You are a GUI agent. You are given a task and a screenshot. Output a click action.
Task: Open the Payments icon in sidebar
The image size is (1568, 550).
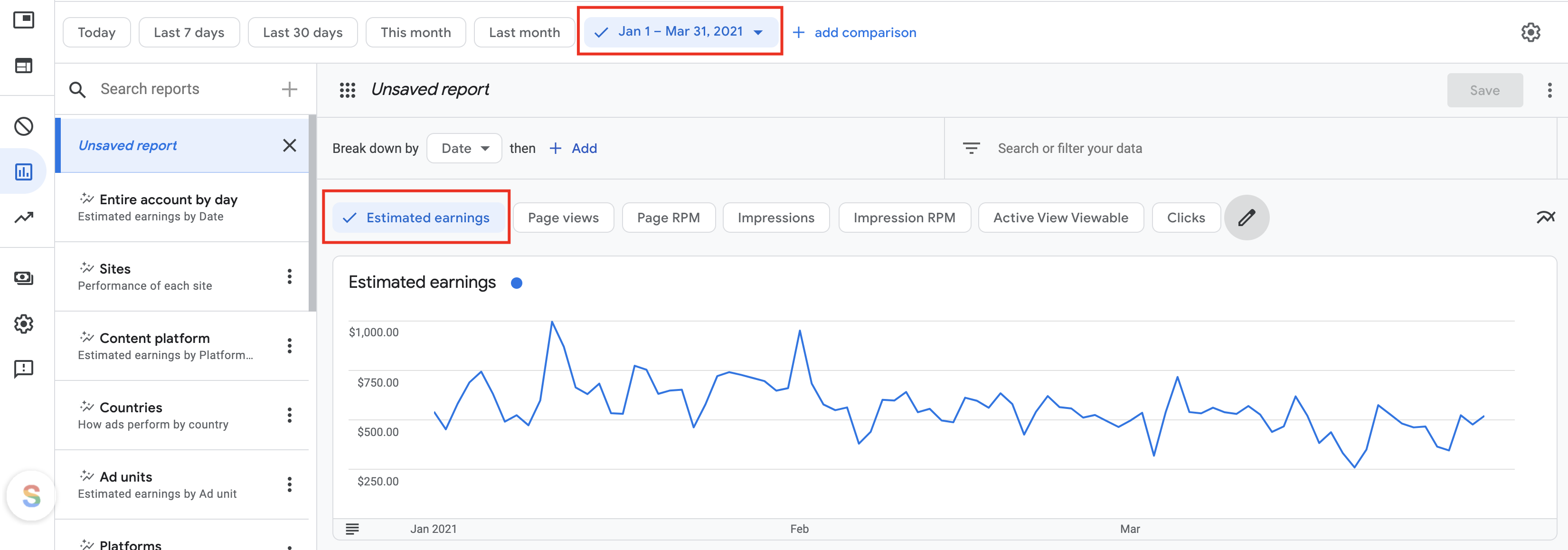[x=24, y=278]
